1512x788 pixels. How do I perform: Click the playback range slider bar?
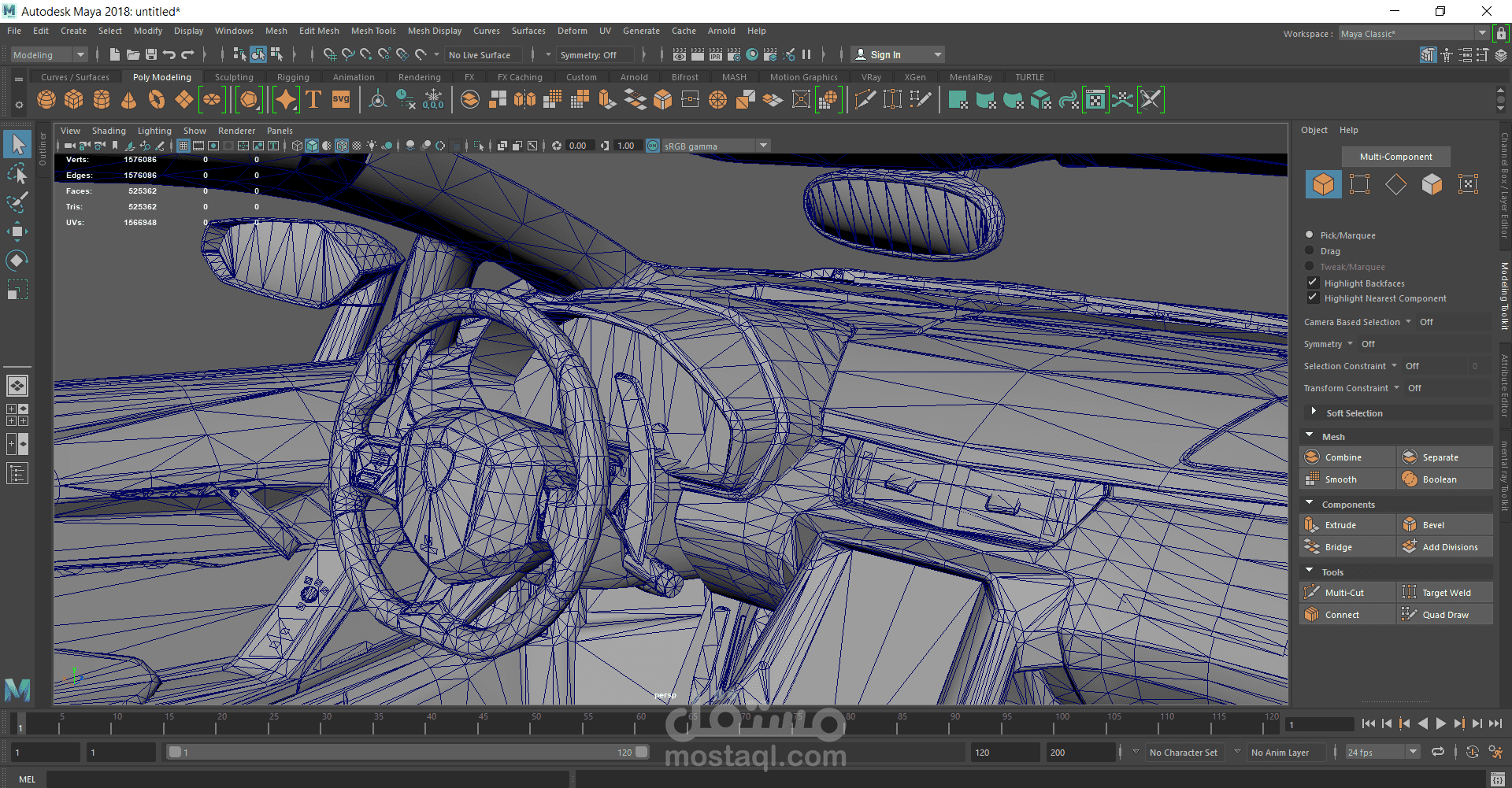tap(406, 753)
